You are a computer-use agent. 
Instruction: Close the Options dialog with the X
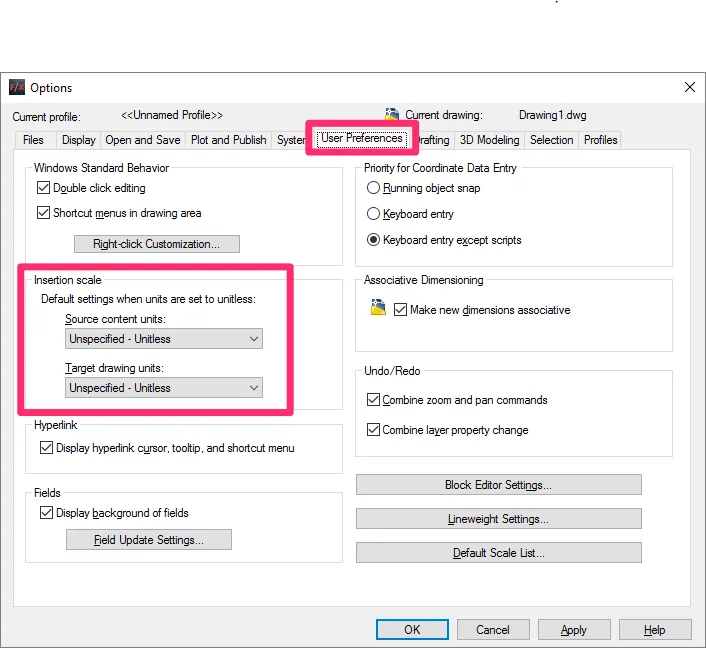click(689, 88)
